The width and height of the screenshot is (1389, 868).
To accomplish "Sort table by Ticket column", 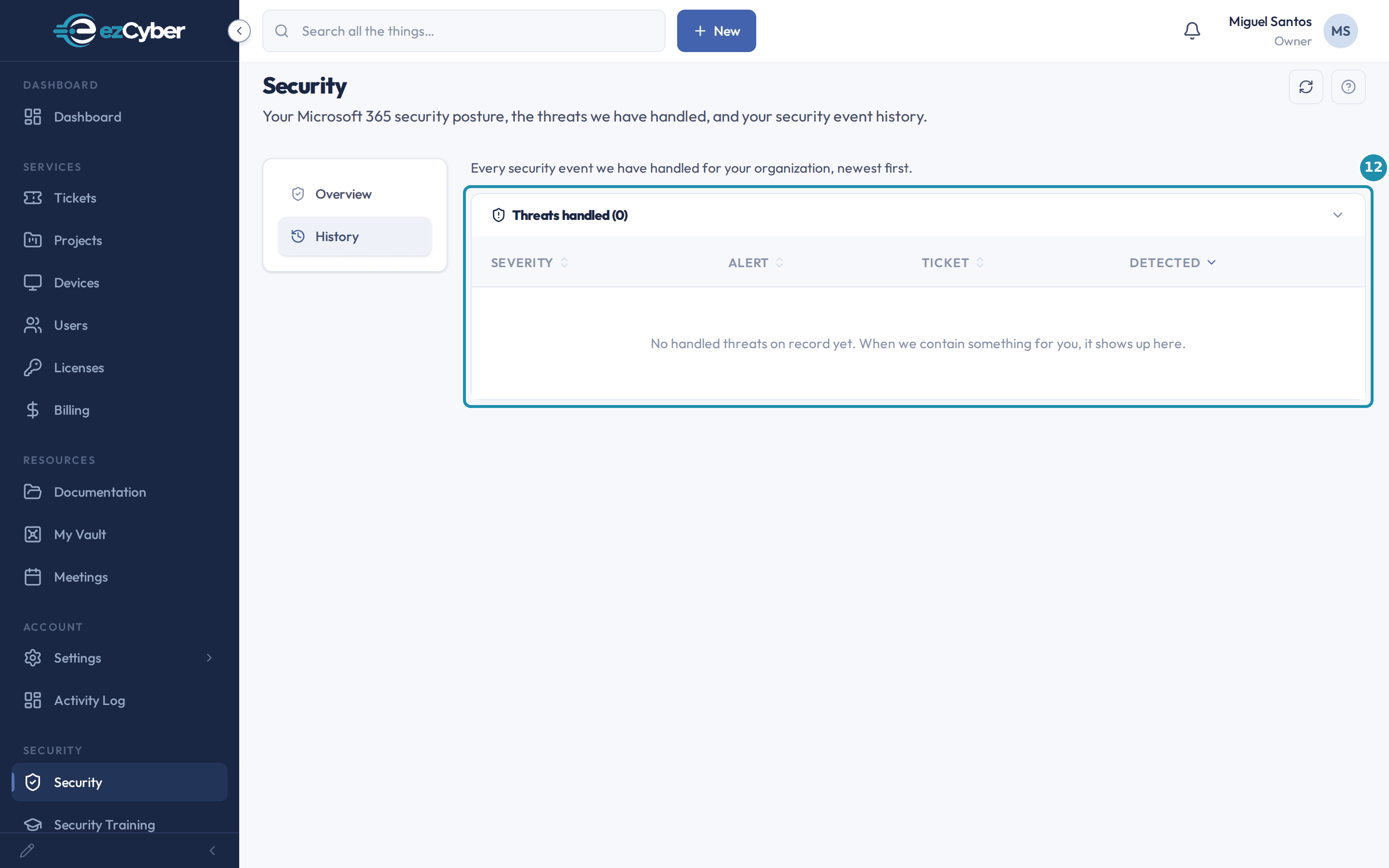I will (953, 263).
